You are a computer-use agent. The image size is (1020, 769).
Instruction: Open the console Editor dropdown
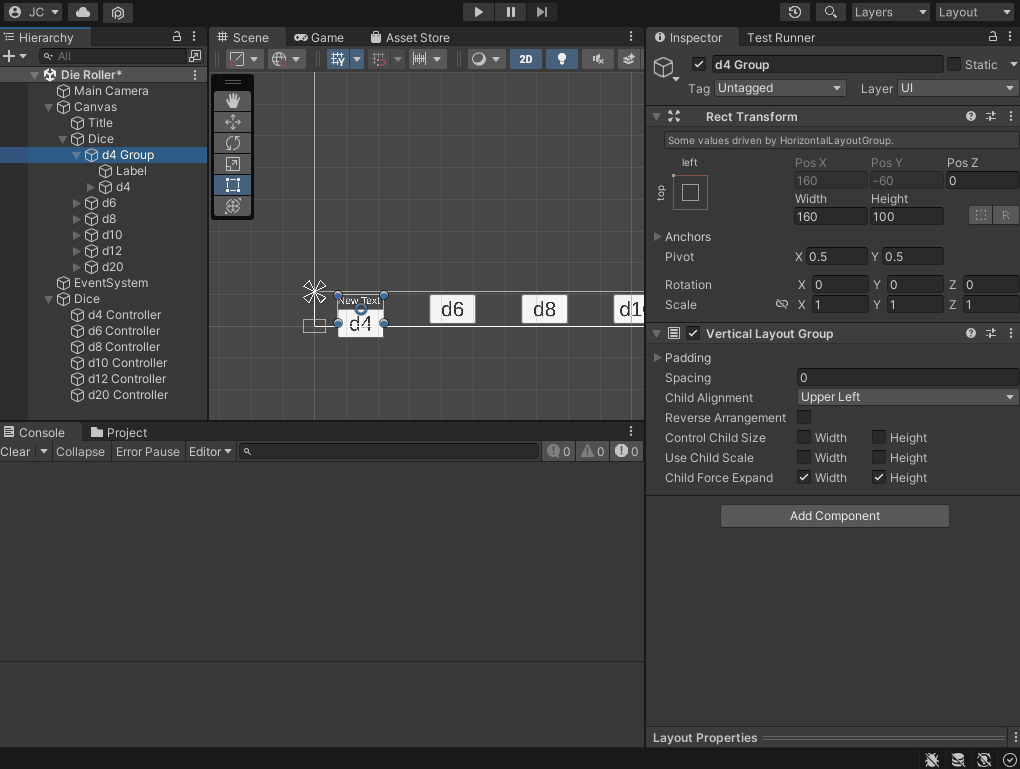[210, 452]
